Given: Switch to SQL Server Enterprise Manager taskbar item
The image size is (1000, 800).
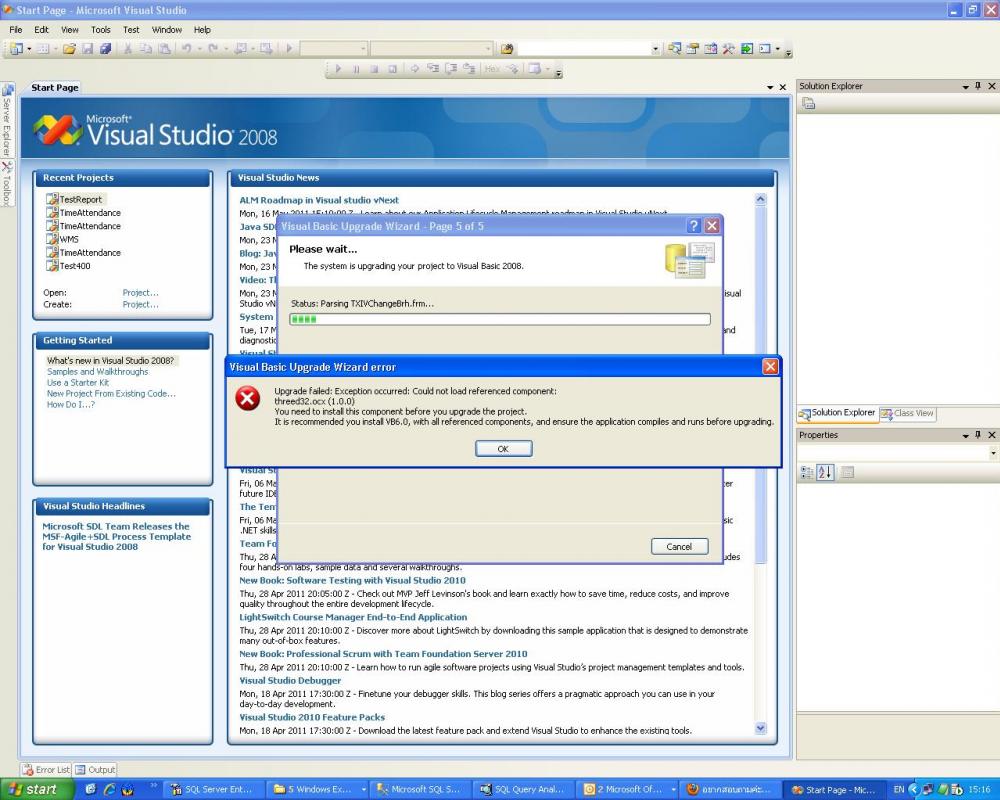Looking at the screenshot, I should (212, 789).
